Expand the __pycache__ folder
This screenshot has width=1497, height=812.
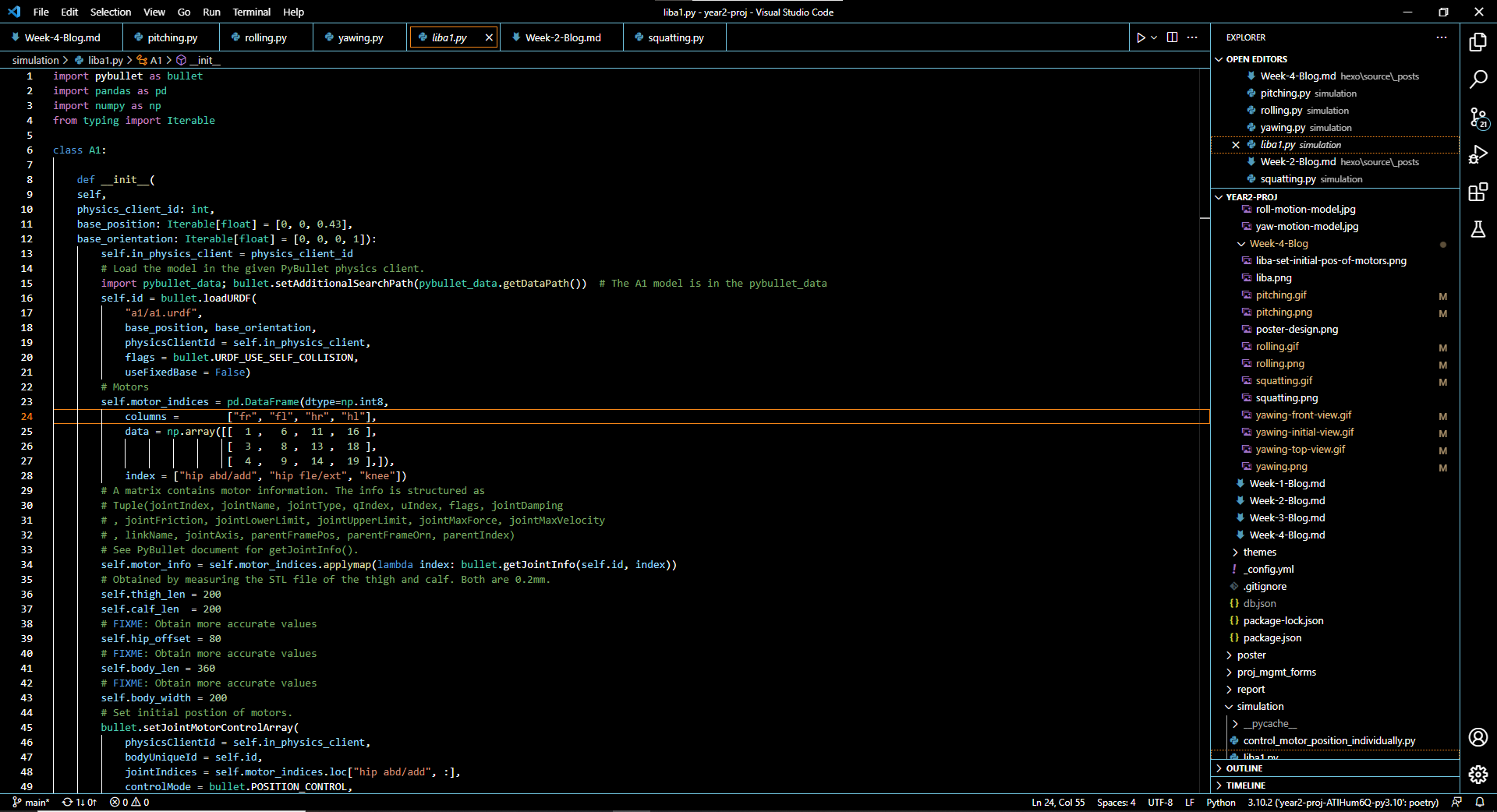[x=1269, y=724]
